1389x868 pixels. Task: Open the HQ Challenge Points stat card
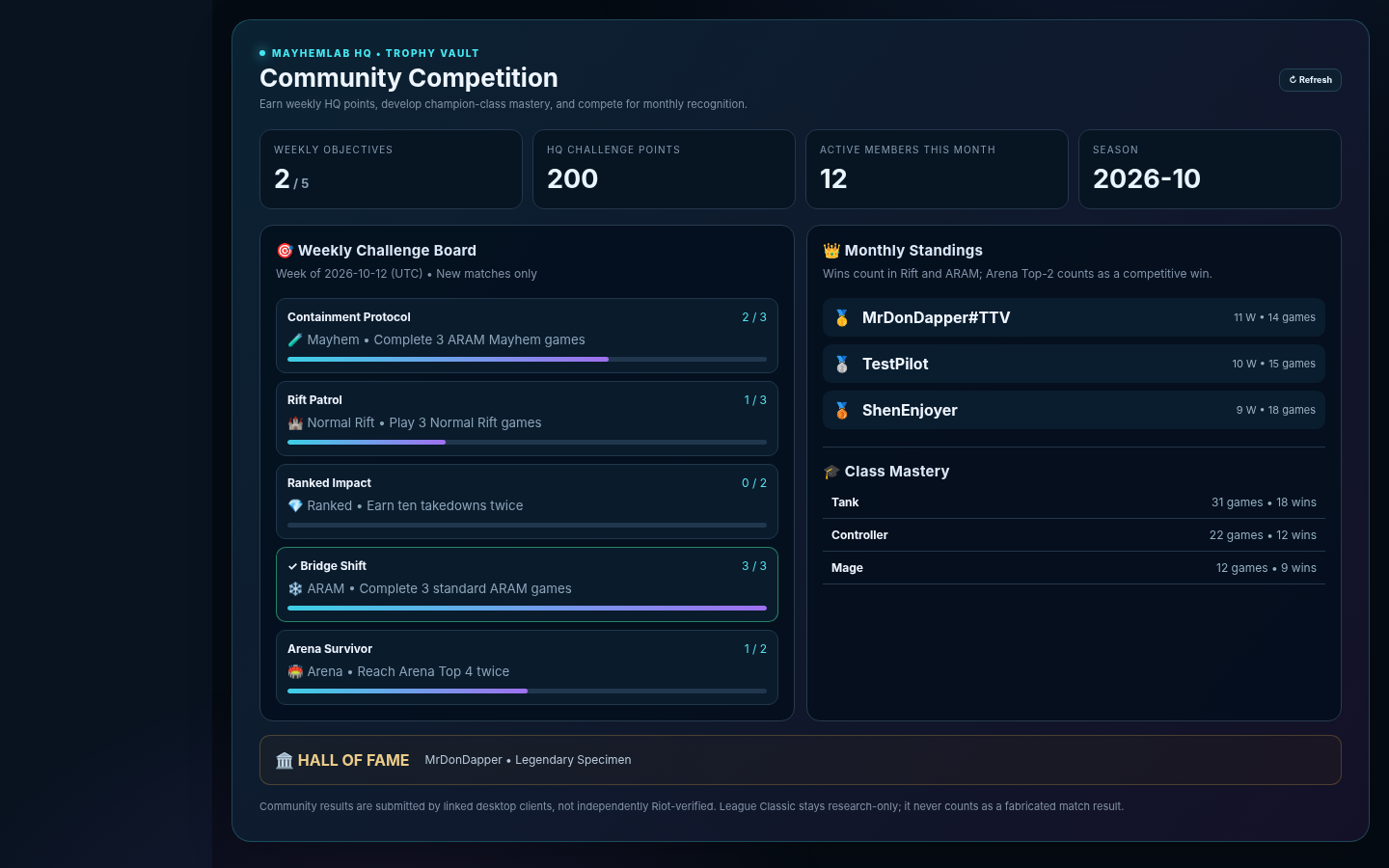(664, 169)
